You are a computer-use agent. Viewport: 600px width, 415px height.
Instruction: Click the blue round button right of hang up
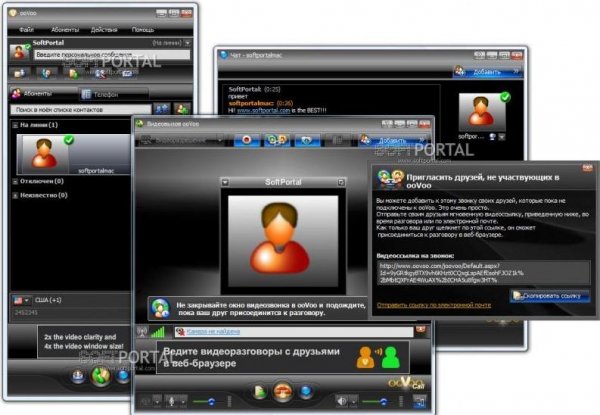coord(306,392)
